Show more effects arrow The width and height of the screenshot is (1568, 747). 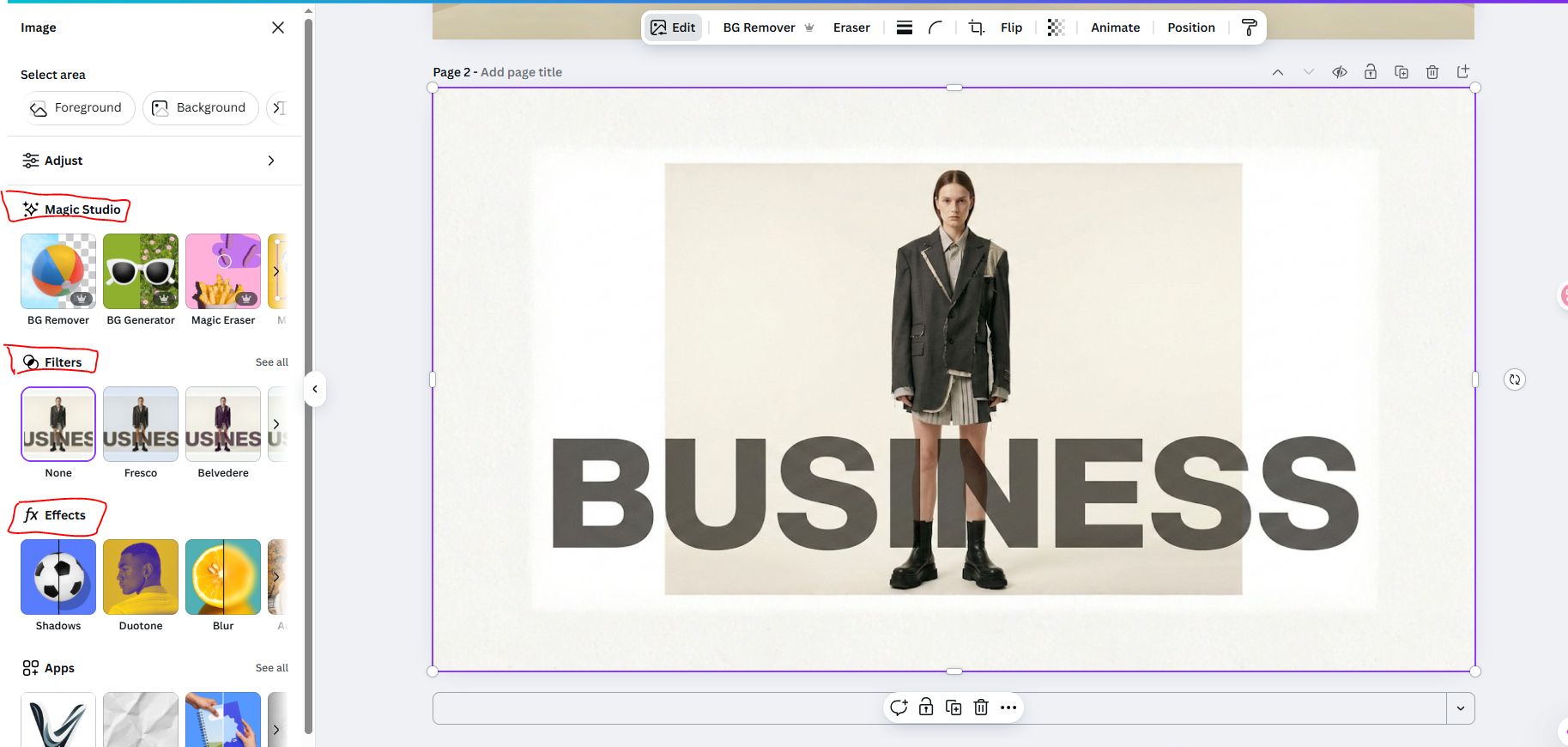(276, 577)
